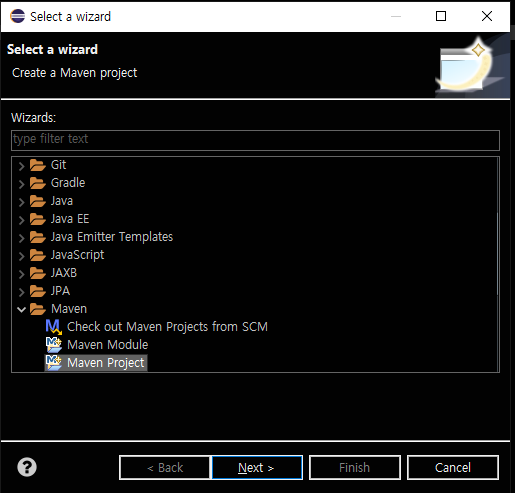Collapse the Maven category
The width and height of the screenshot is (515, 493).
click(x=21, y=310)
